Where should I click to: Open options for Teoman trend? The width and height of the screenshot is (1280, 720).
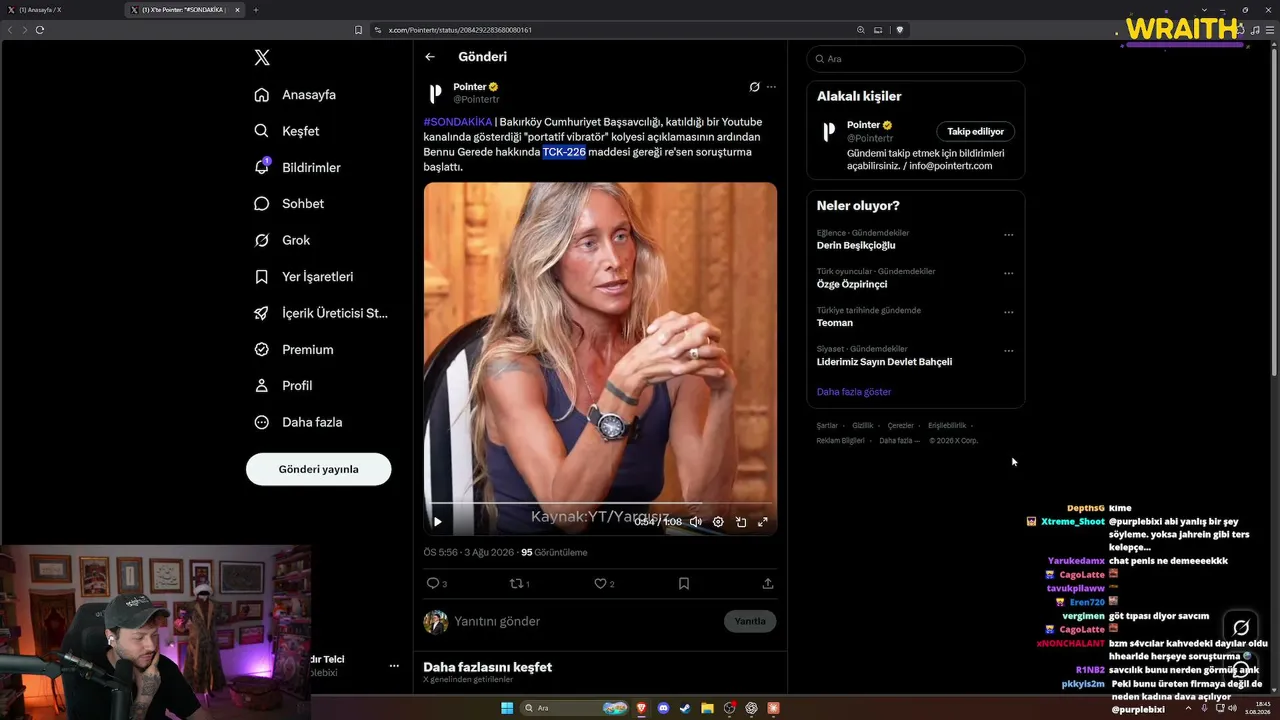(x=1008, y=312)
